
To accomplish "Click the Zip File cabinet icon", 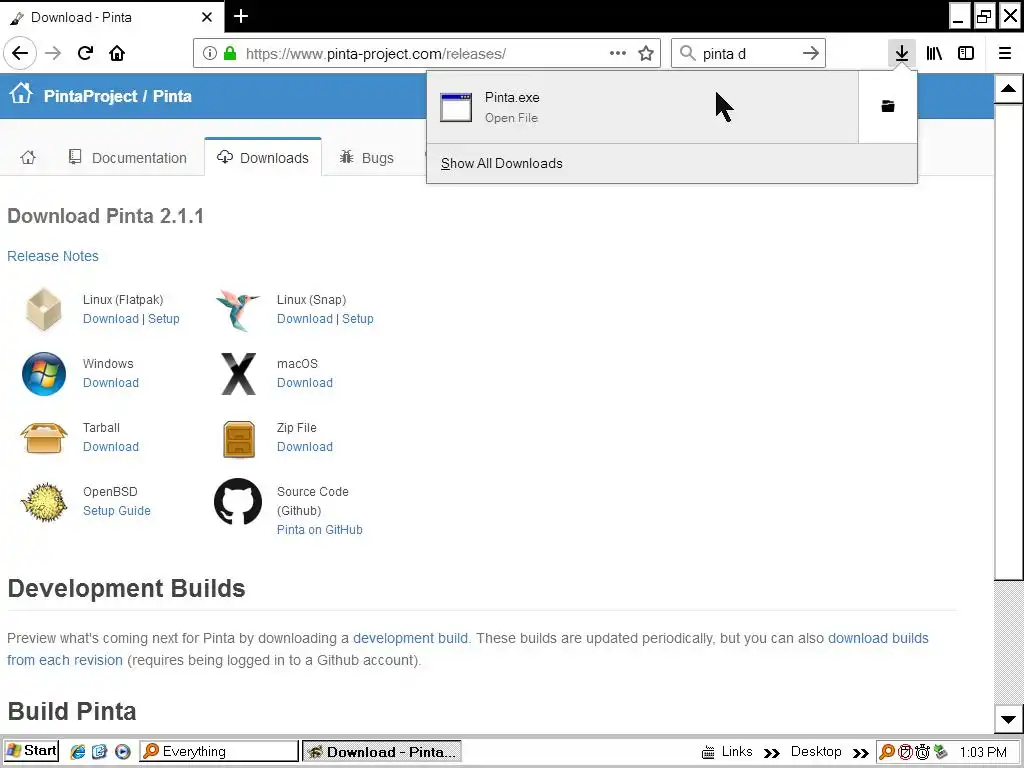I will [x=238, y=439].
